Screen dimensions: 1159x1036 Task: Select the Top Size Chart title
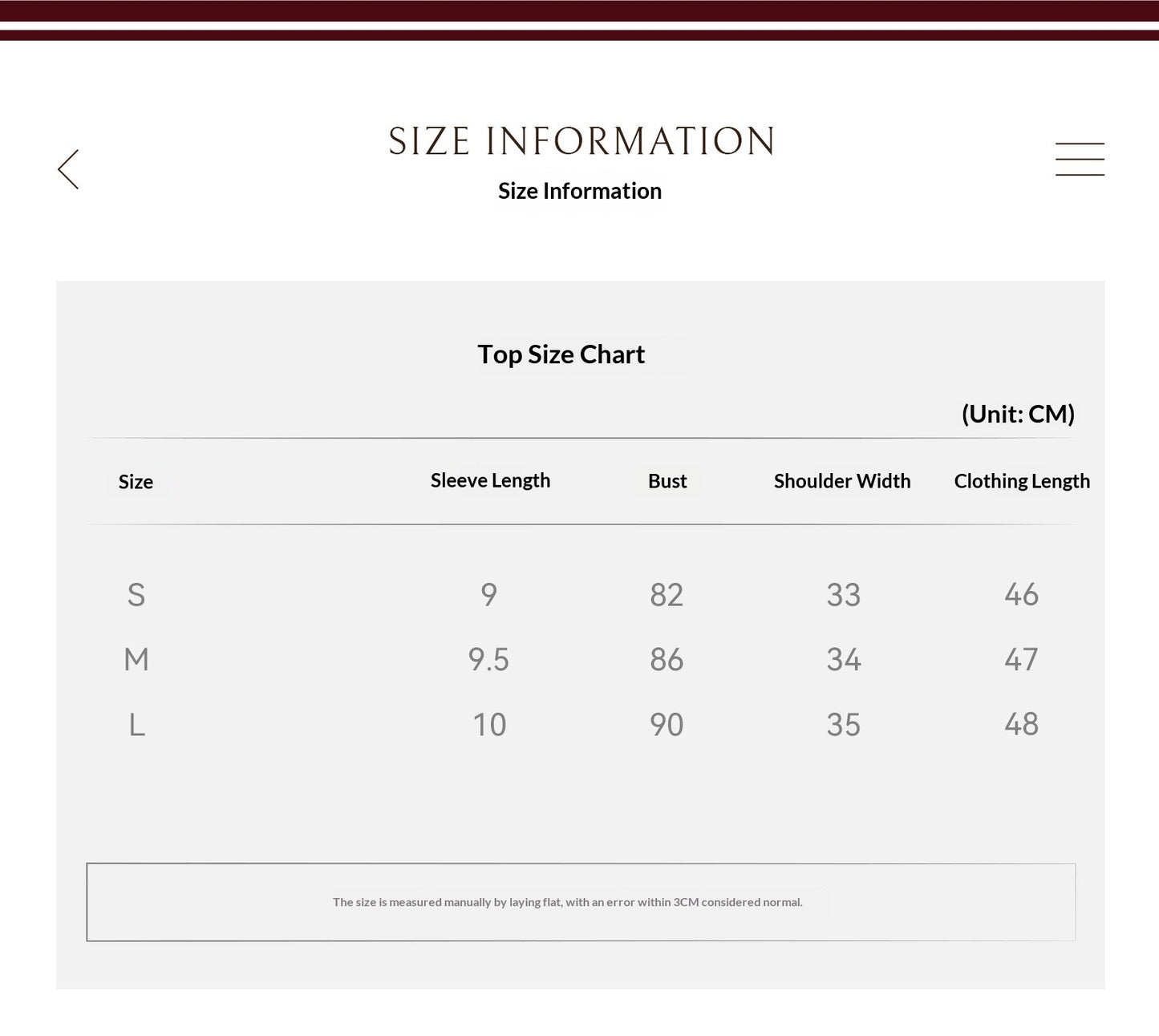pos(561,354)
